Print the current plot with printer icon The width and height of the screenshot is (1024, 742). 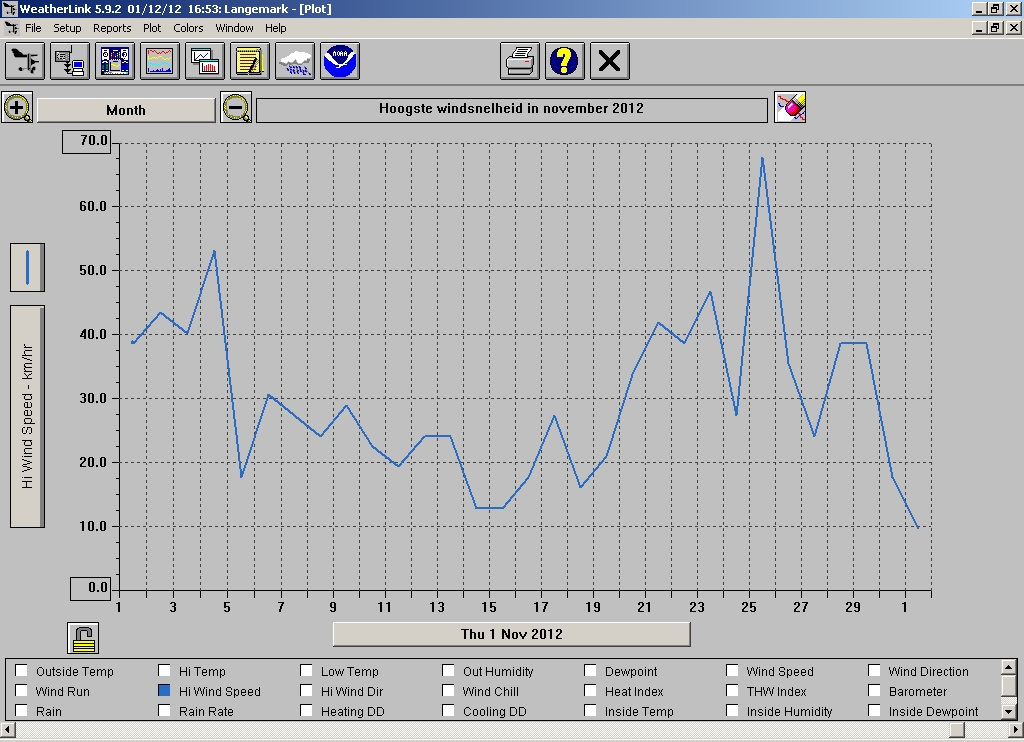[x=520, y=61]
